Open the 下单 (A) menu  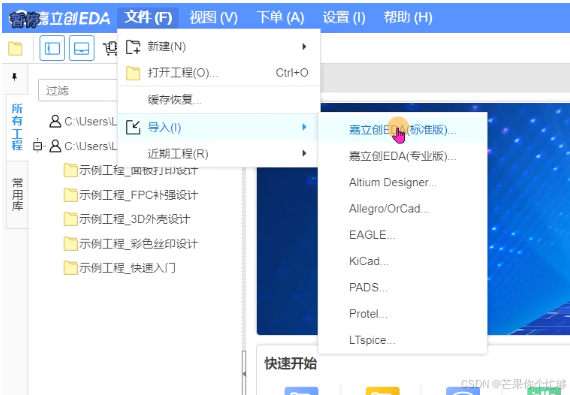tap(280, 17)
